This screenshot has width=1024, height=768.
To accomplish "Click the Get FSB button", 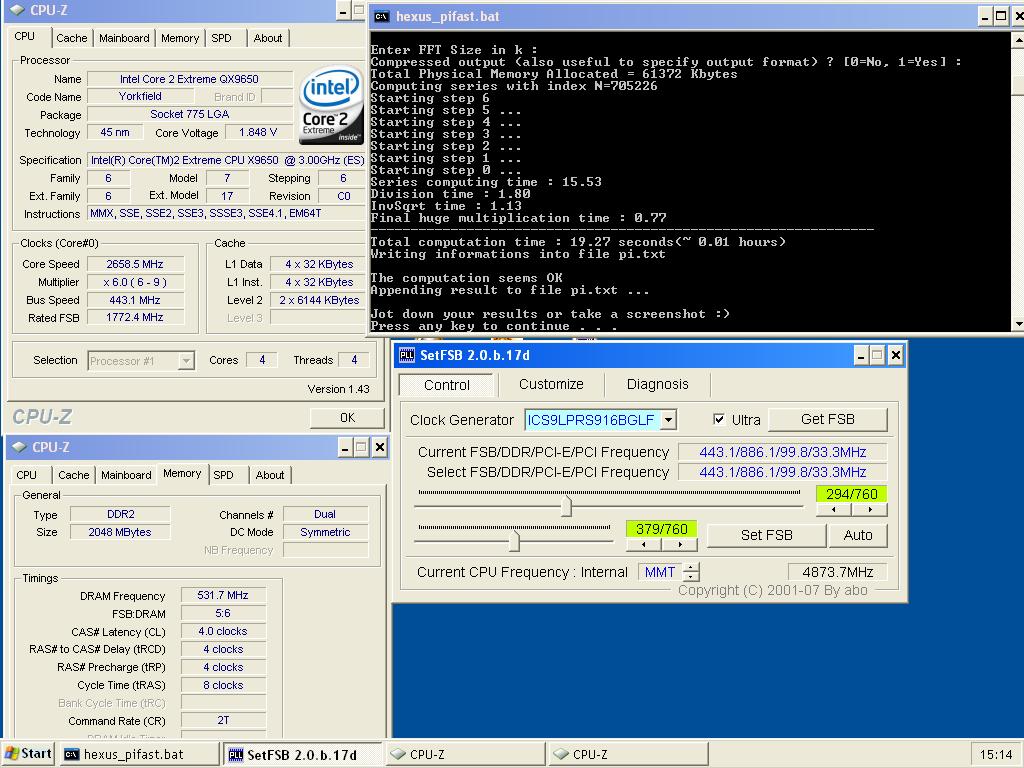I will pos(827,419).
